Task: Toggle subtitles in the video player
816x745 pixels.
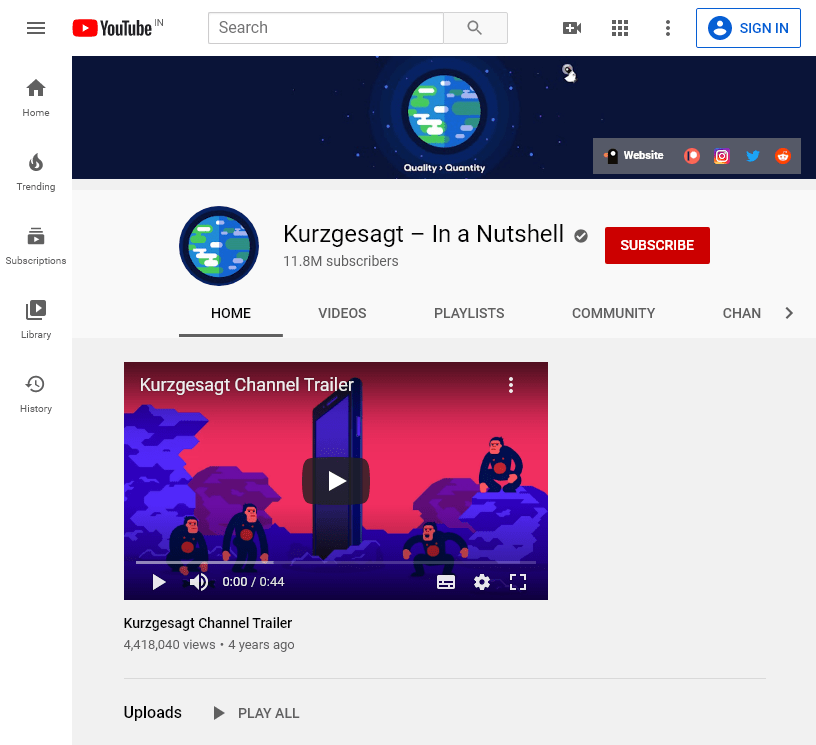Action: (x=445, y=582)
